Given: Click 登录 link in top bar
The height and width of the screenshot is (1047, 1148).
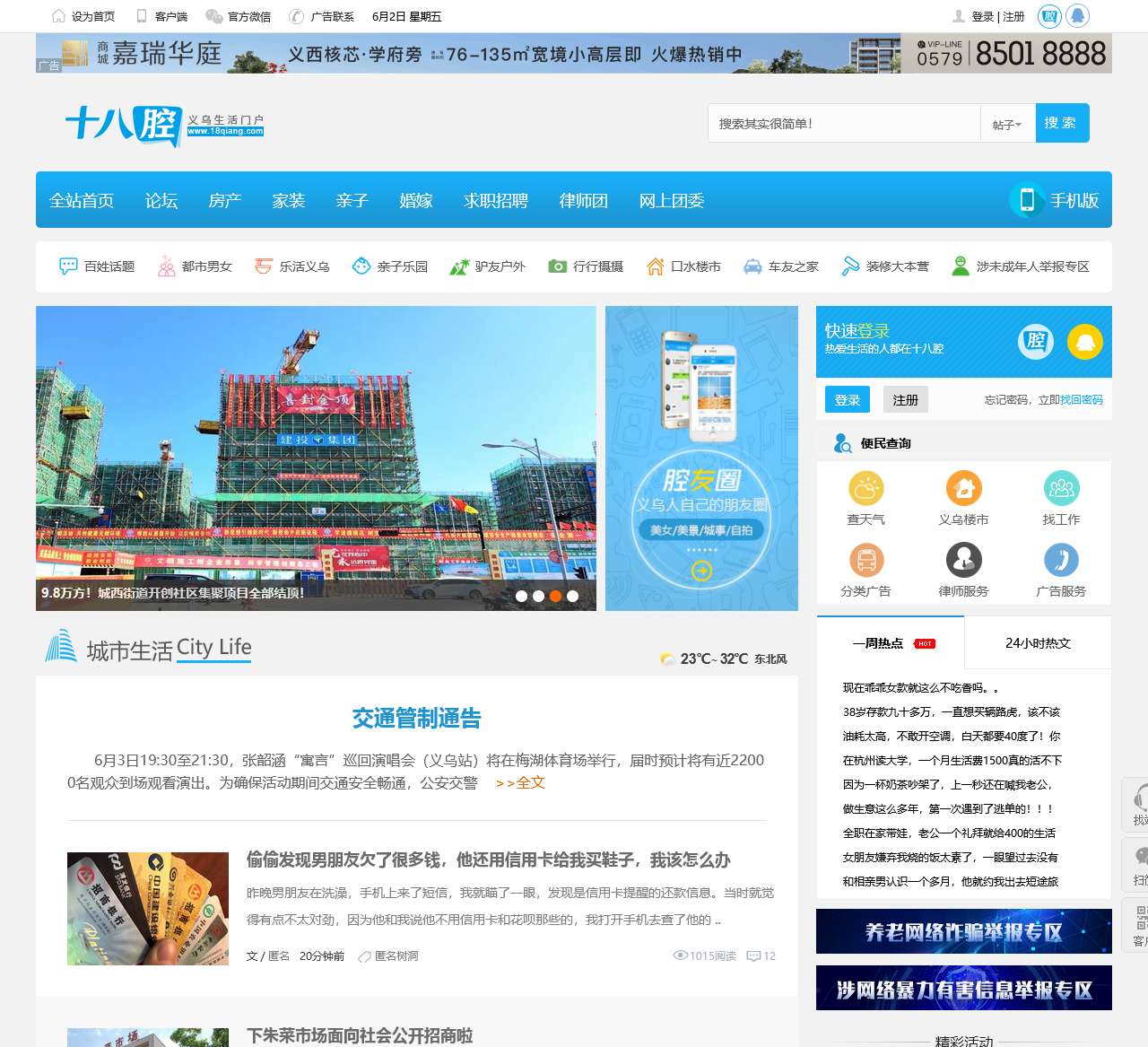Looking at the screenshot, I should pos(983,16).
